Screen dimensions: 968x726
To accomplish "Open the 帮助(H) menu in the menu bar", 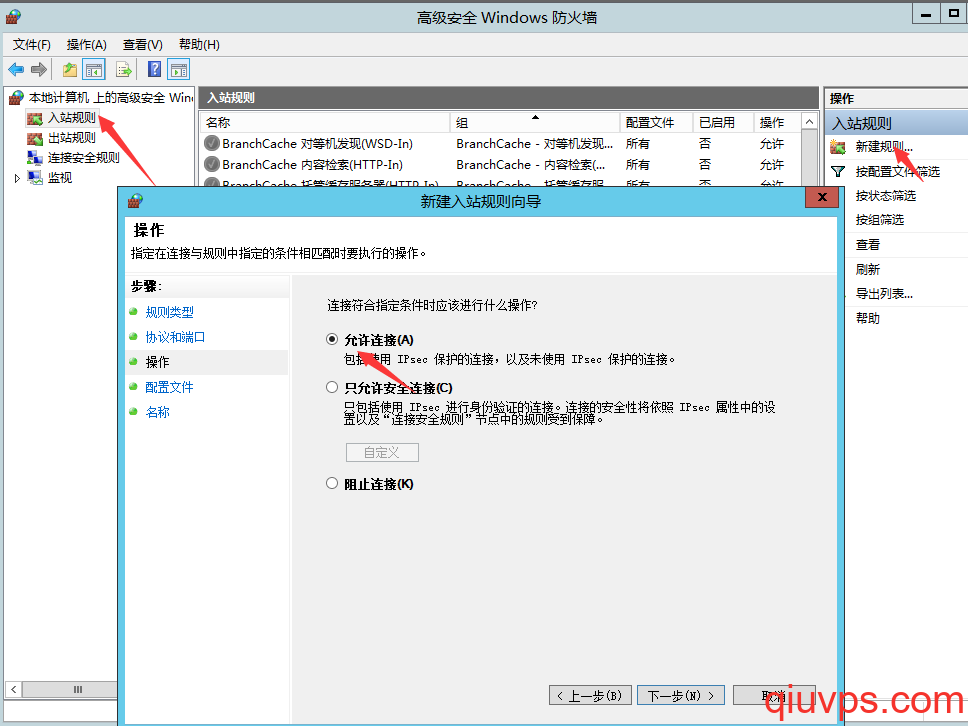I will (x=199, y=44).
